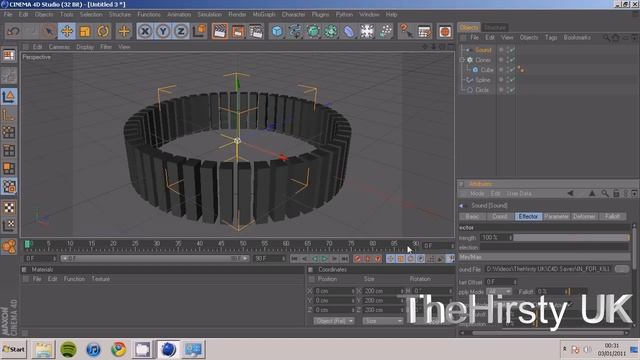The height and width of the screenshot is (360, 640).
Task: Toggle the X axis lock
Action: [x=145, y=31]
